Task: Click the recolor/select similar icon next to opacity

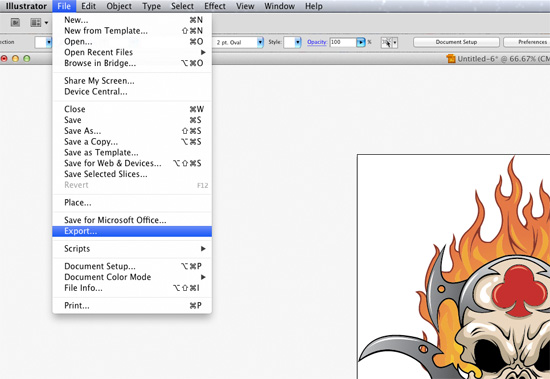Action: click(x=386, y=42)
